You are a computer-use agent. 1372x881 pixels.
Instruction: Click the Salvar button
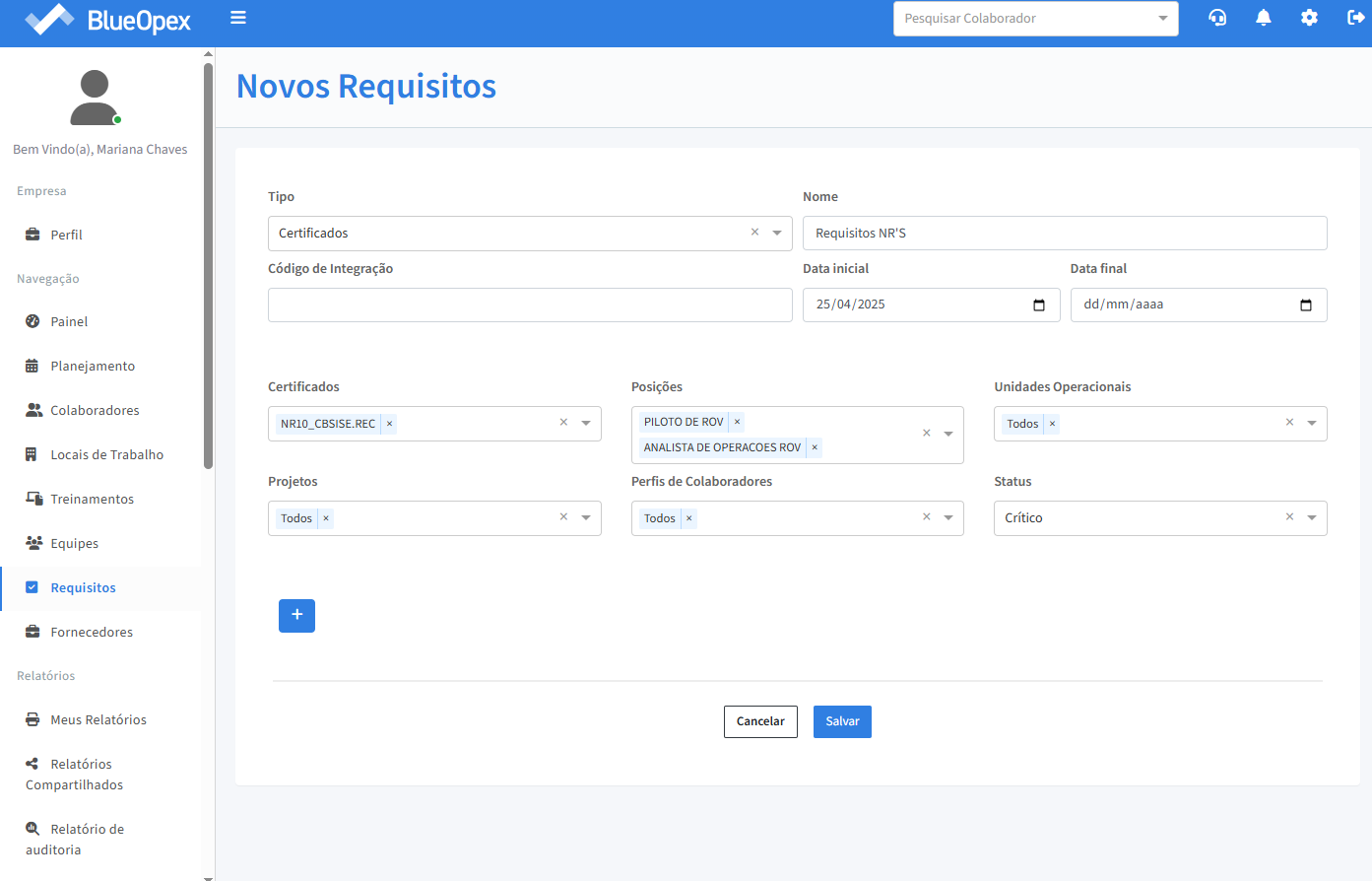pos(842,721)
